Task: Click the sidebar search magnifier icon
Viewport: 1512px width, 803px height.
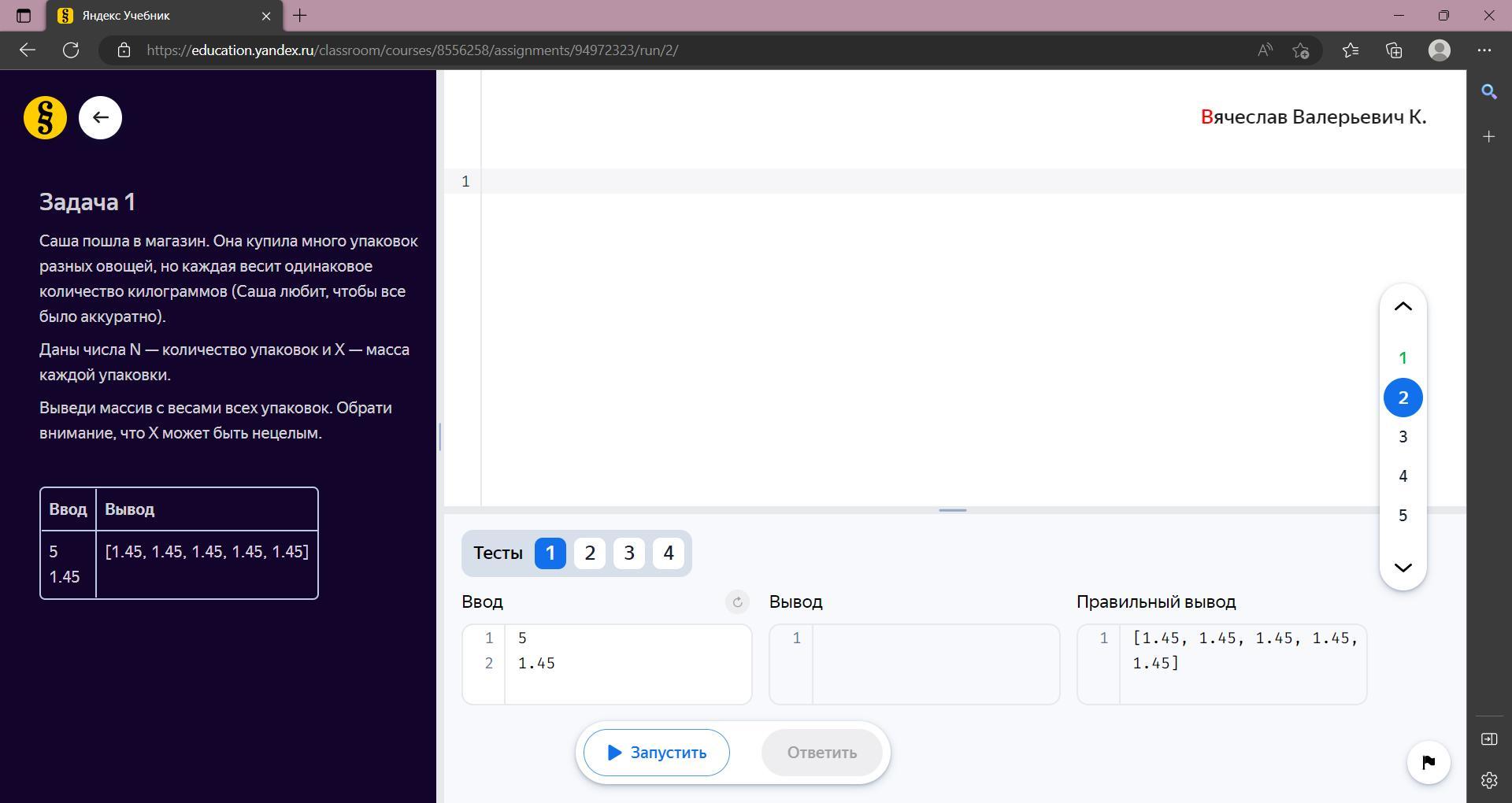Action: click(x=1488, y=92)
